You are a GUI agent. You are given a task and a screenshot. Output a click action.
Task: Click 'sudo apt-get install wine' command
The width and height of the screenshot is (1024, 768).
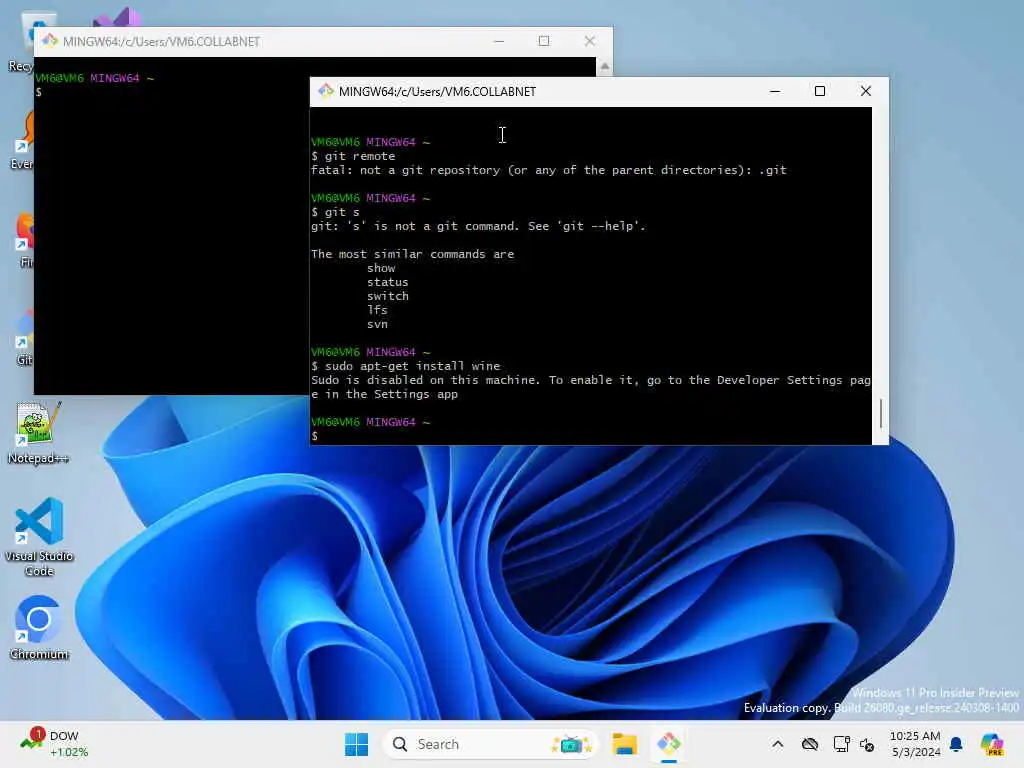[406, 366]
